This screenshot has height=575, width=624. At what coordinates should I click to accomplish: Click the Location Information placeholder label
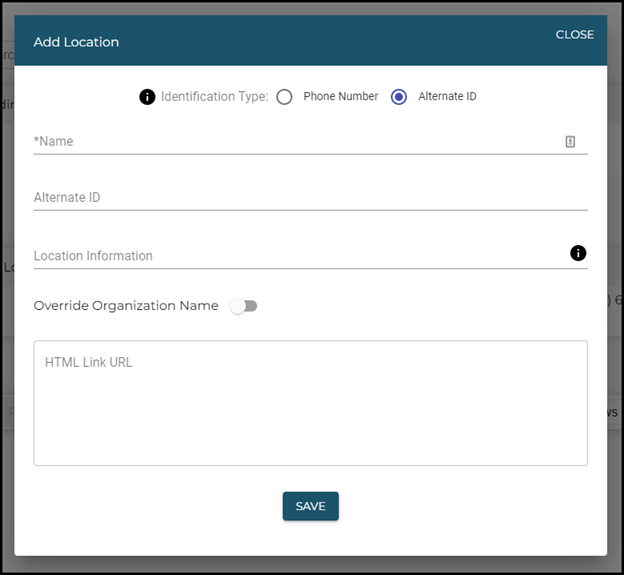[x=93, y=256]
